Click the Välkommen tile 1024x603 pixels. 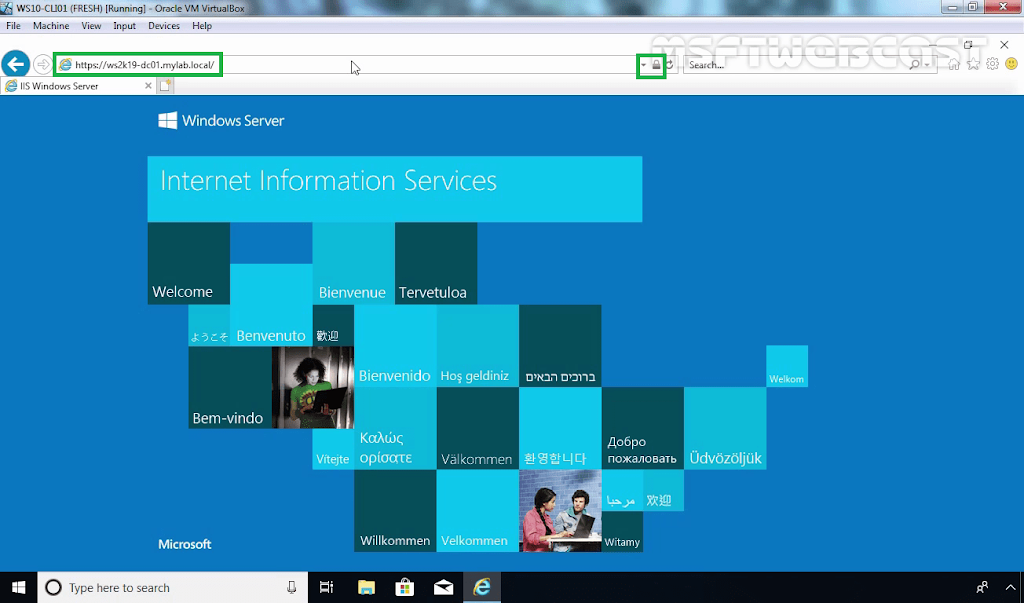(477, 428)
